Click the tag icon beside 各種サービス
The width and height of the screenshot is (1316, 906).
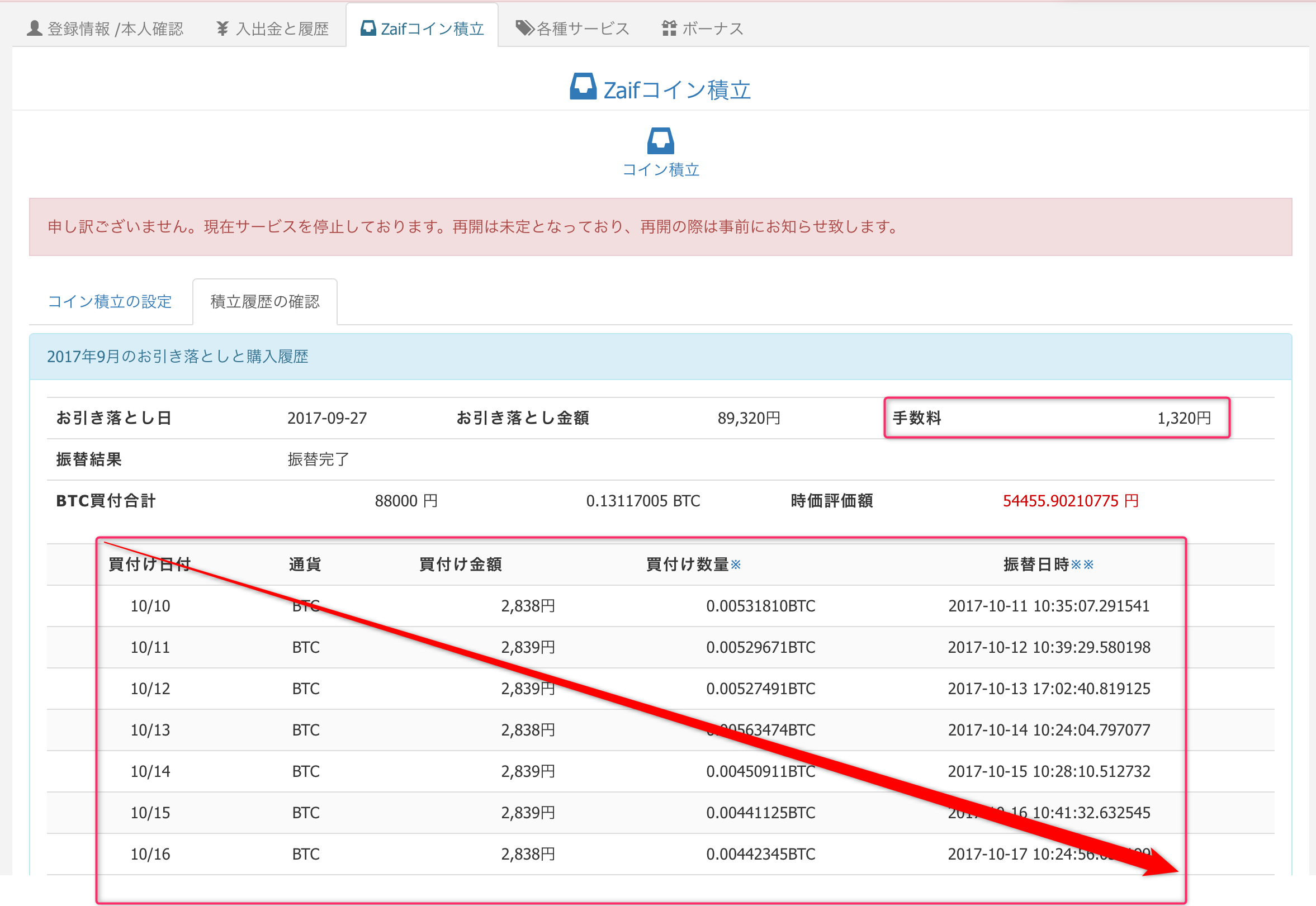(x=524, y=28)
